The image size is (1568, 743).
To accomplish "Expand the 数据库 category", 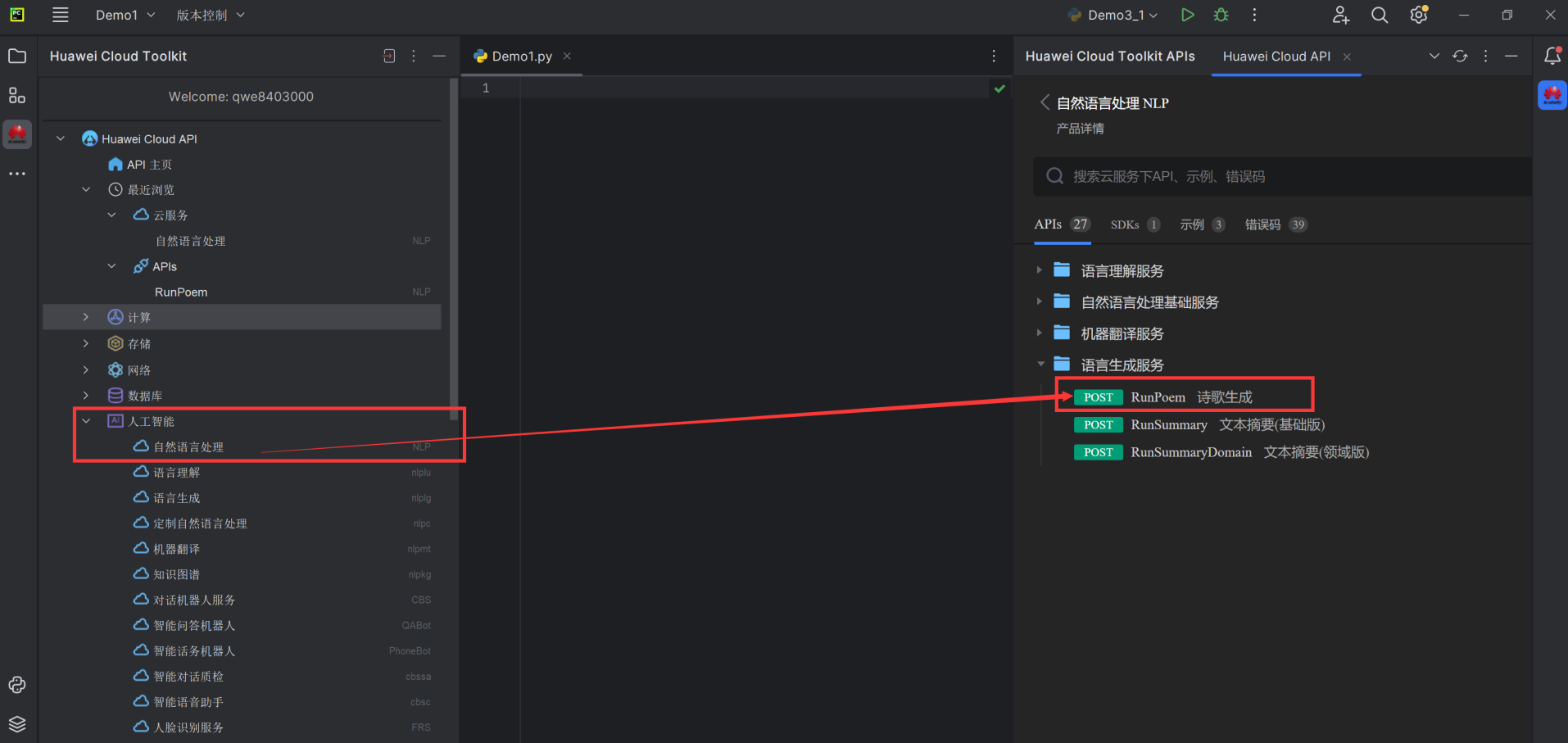I will coord(86,395).
